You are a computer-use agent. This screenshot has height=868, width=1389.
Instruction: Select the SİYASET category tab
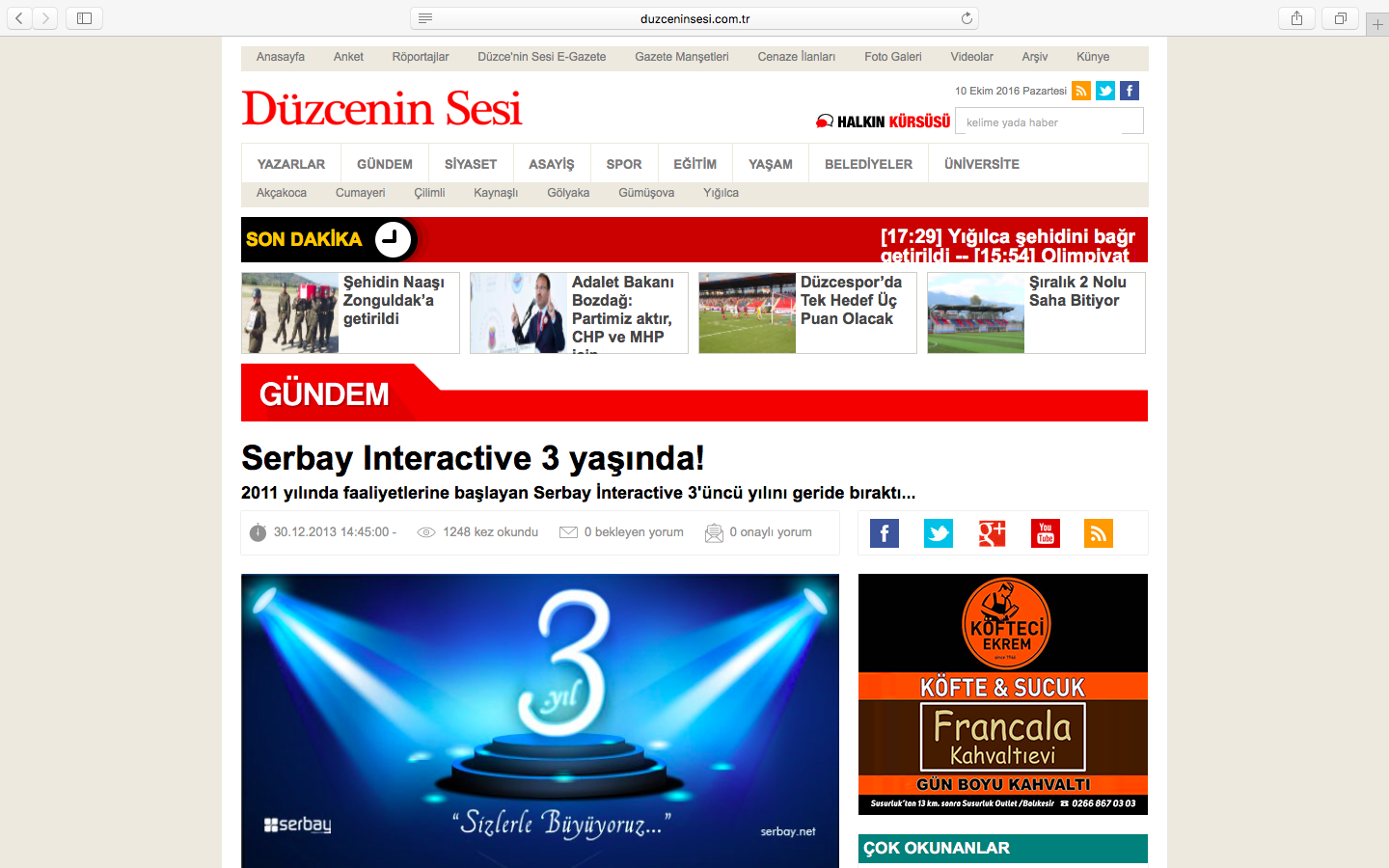[x=471, y=164]
